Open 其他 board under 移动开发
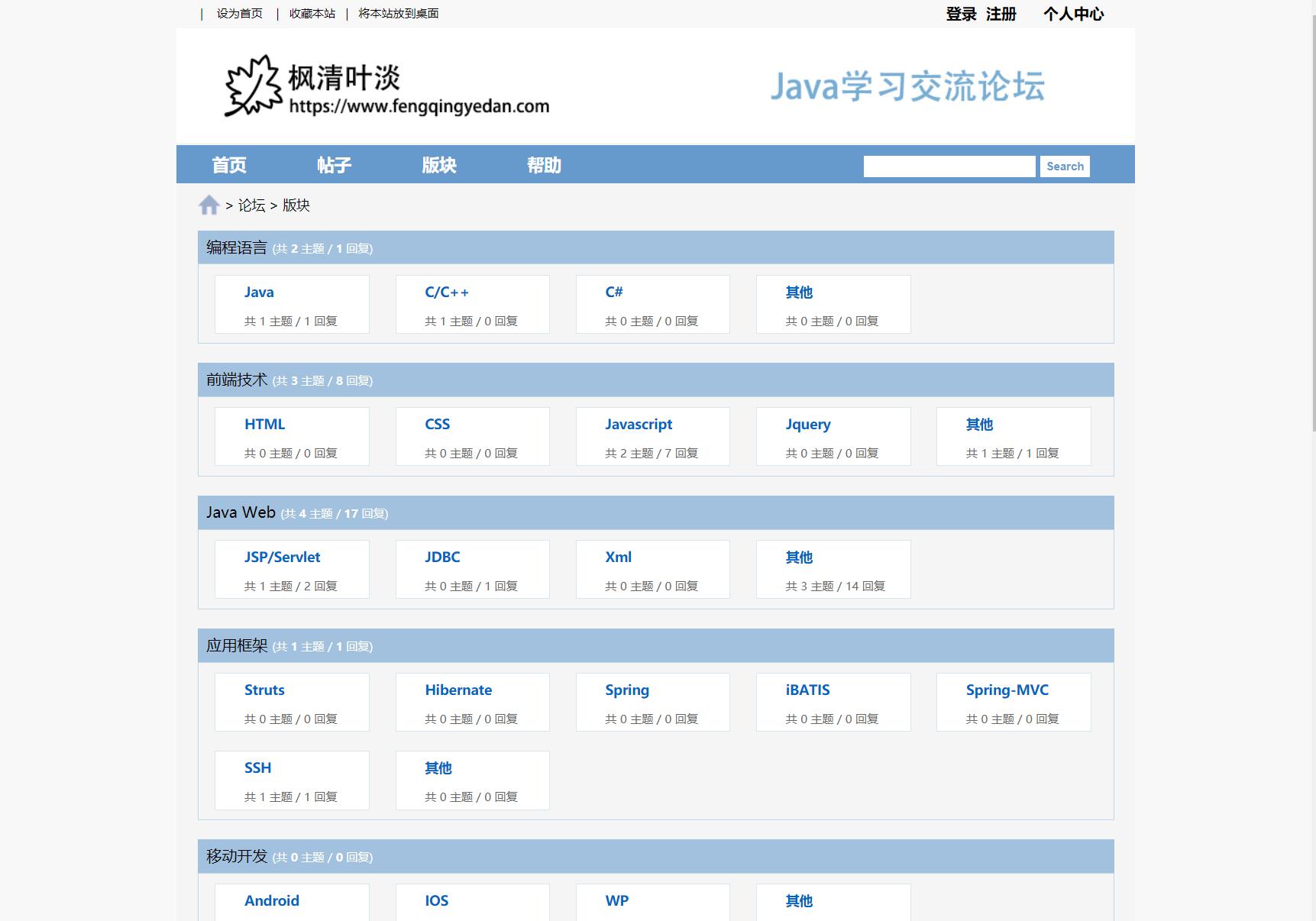 pos(799,901)
